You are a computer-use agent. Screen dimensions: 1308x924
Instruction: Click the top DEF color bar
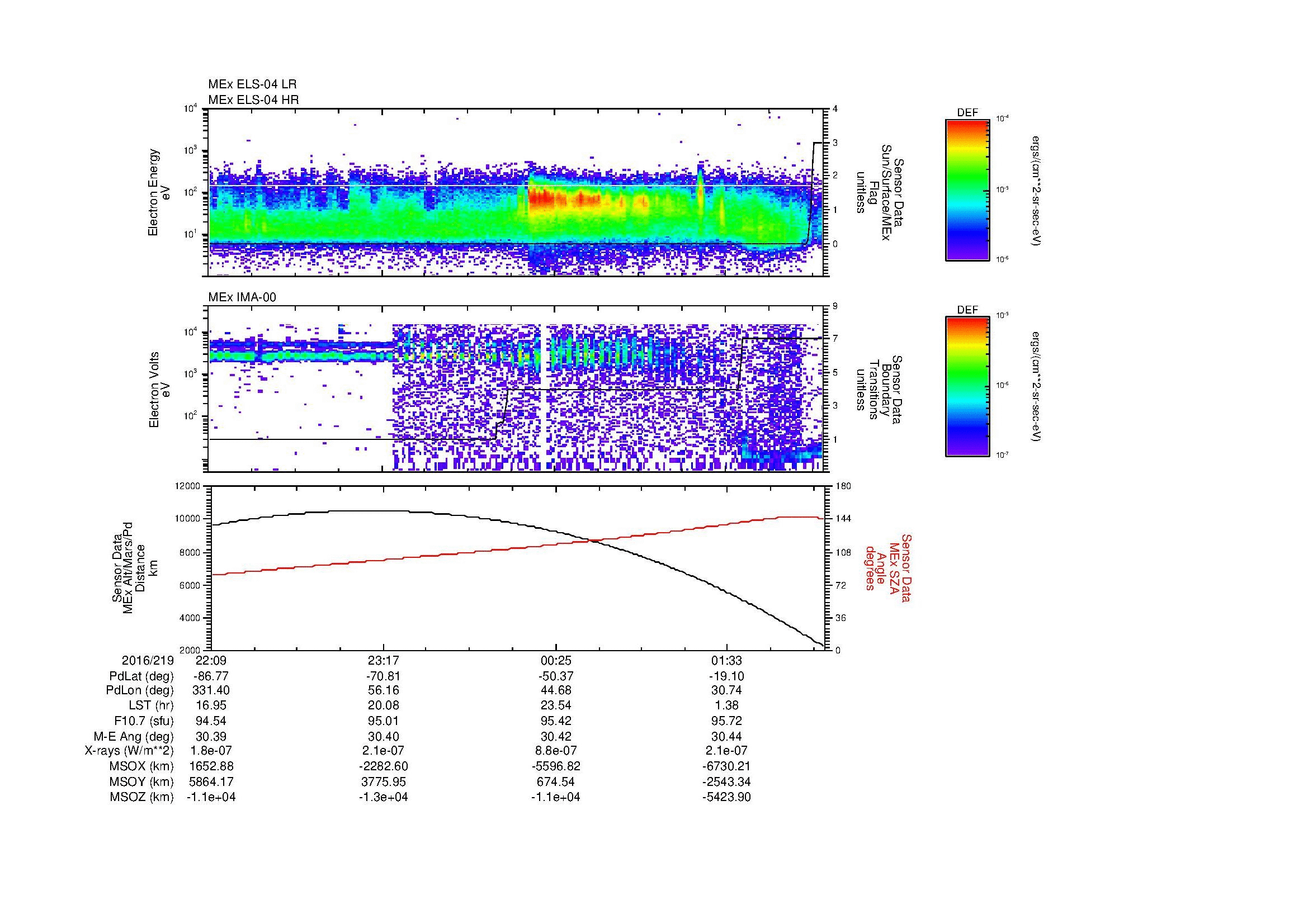pos(967,189)
